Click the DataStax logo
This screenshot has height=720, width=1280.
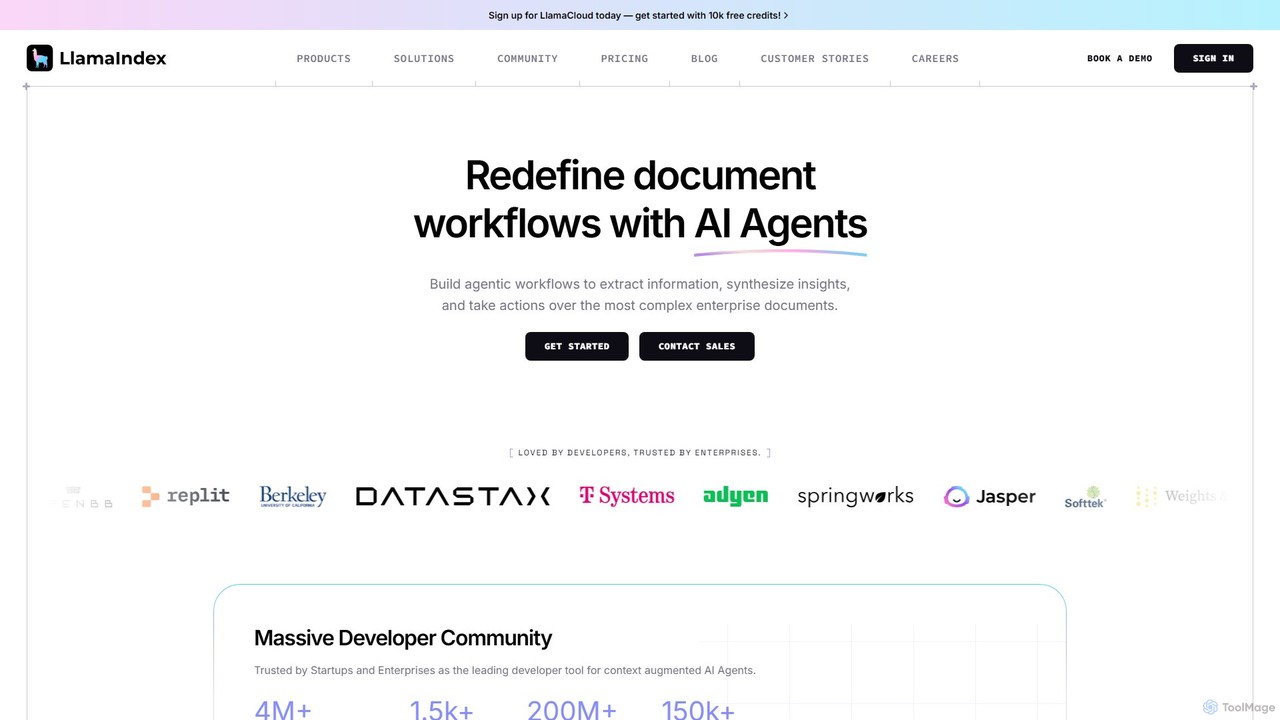(453, 496)
